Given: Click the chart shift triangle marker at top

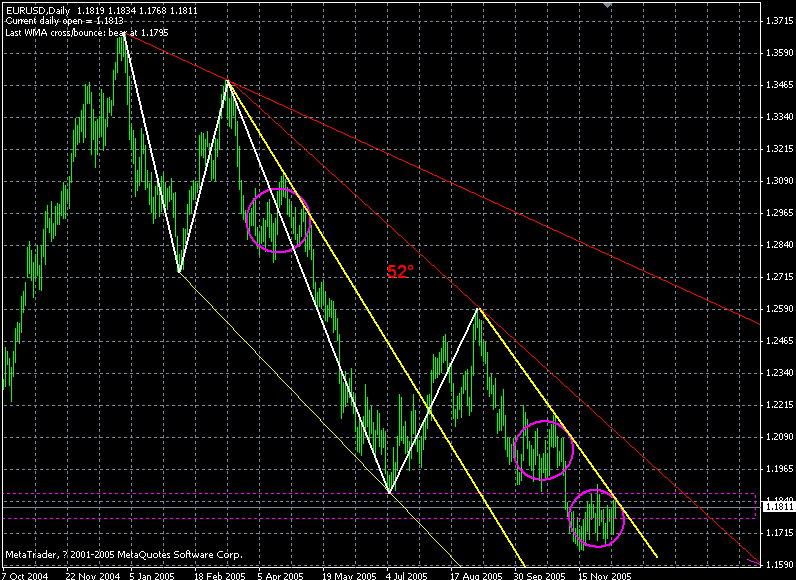Looking at the screenshot, I should coord(607,5).
